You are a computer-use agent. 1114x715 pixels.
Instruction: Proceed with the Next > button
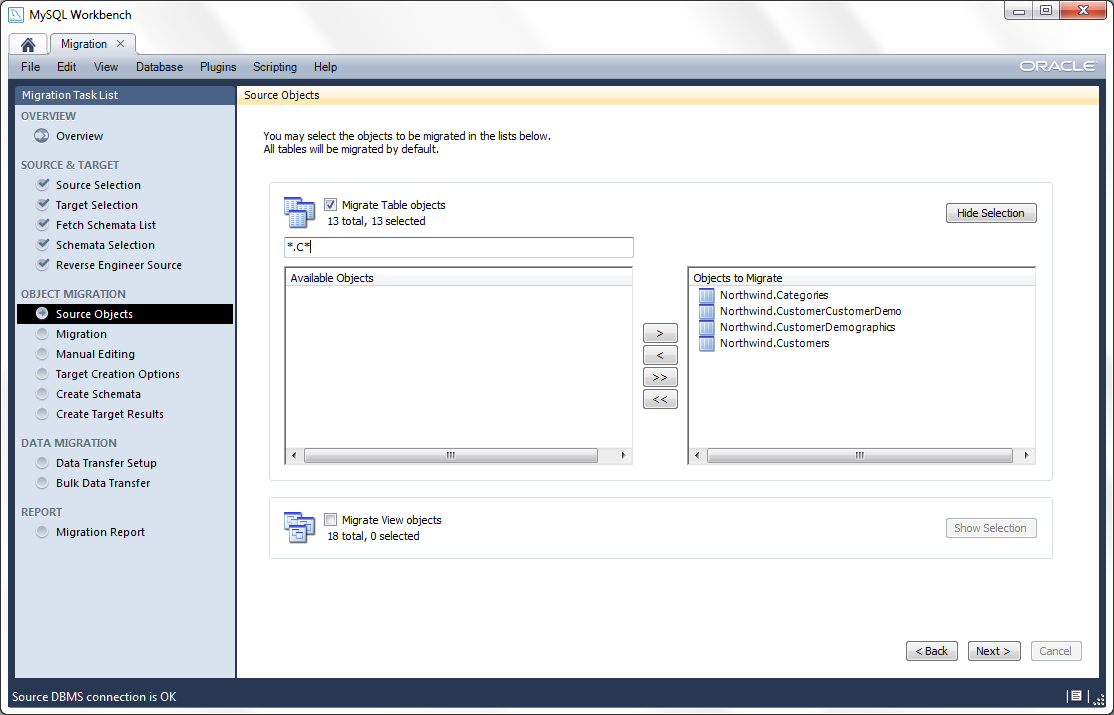click(x=993, y=651)
